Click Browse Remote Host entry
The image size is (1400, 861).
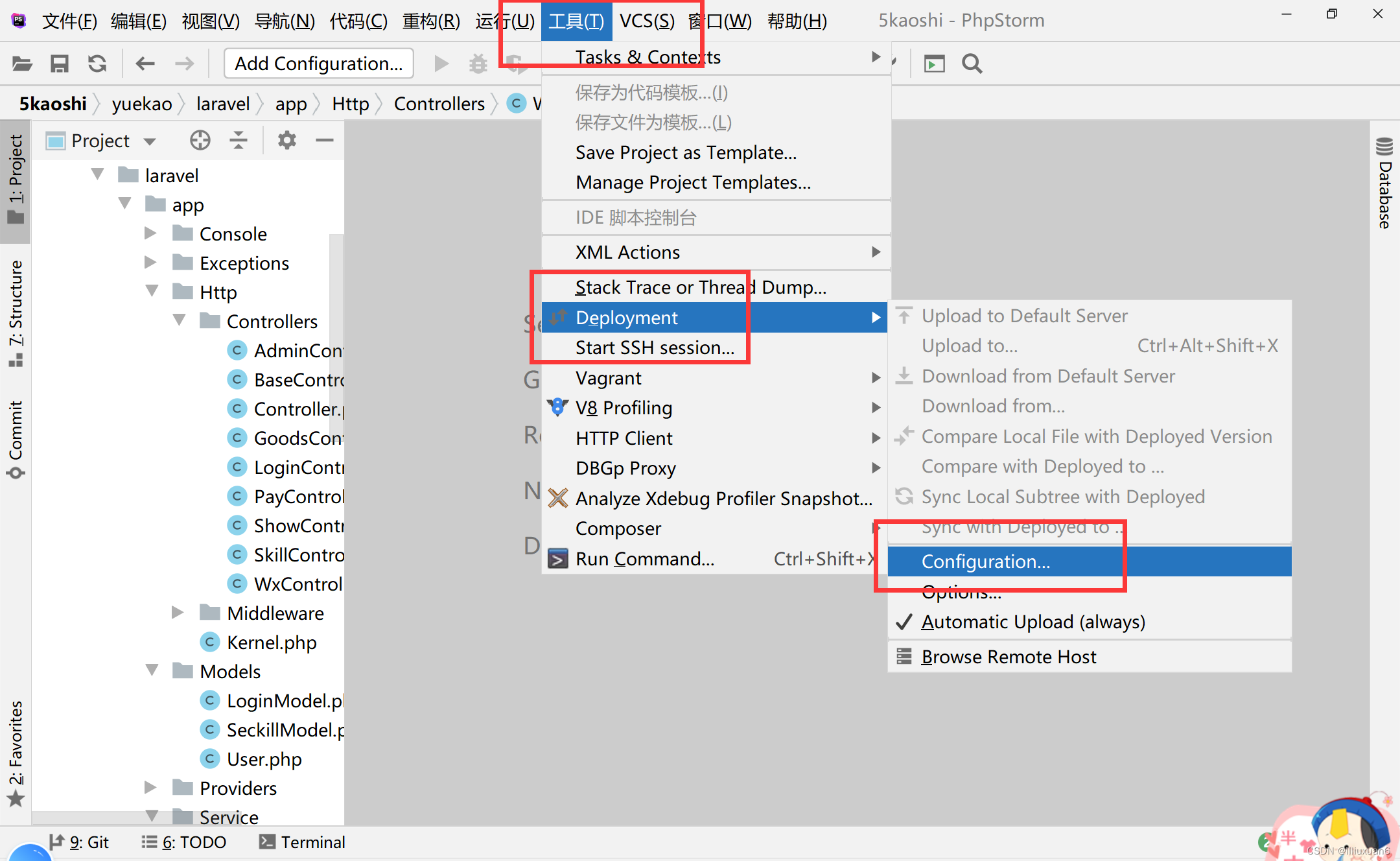click(1009, 657)
